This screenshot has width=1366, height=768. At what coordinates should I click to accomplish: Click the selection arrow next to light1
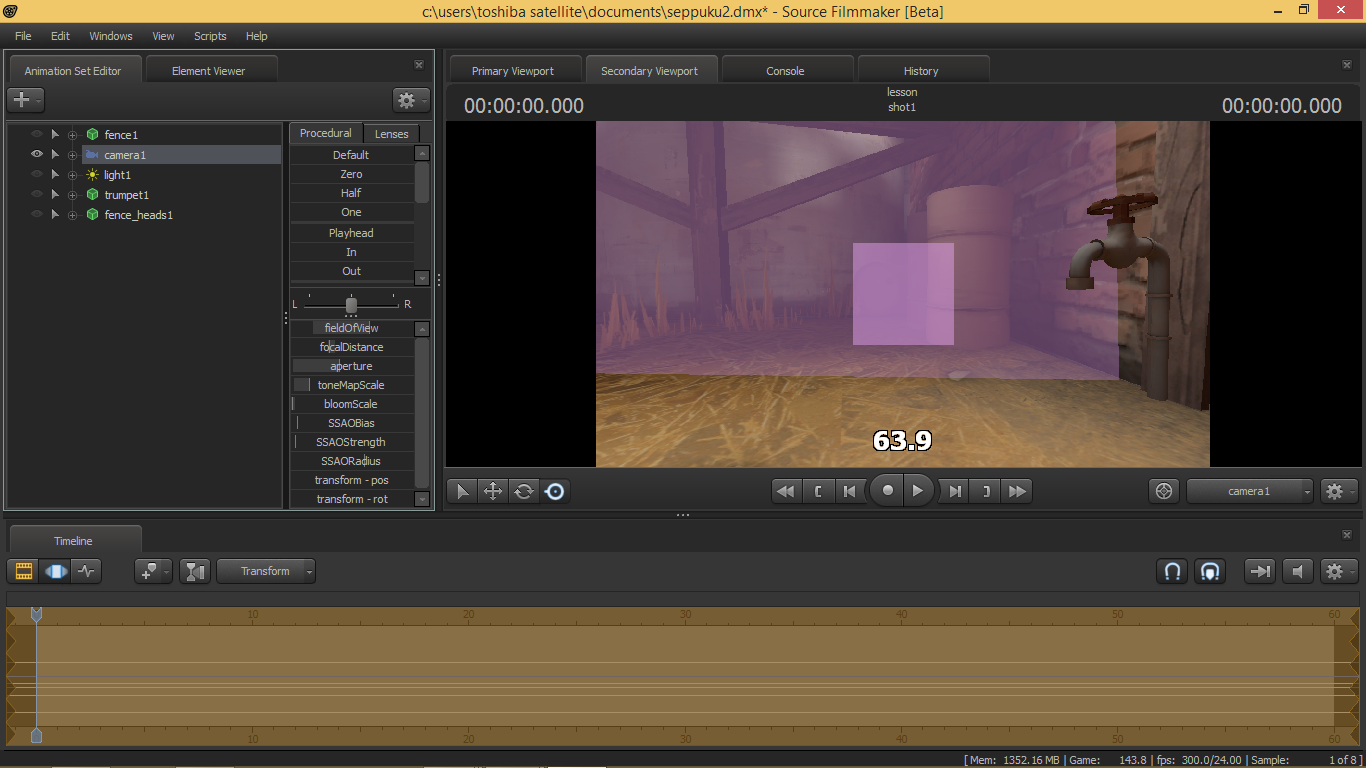(55, 174)
